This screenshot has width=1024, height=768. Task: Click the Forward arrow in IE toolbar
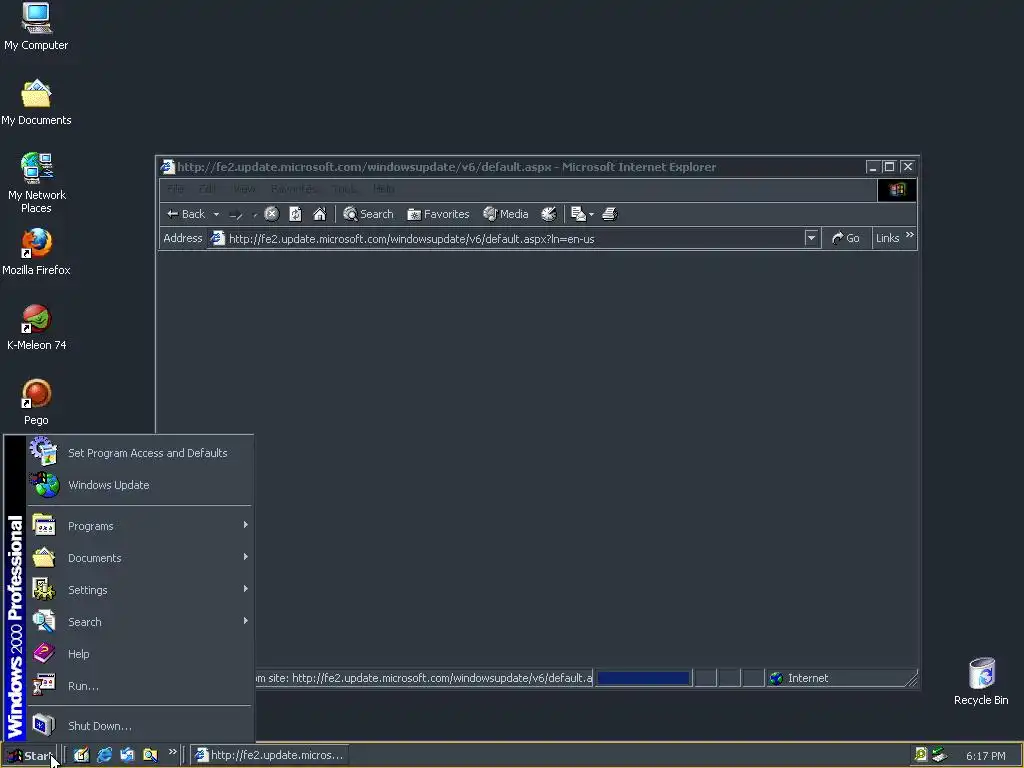point(236,214)
